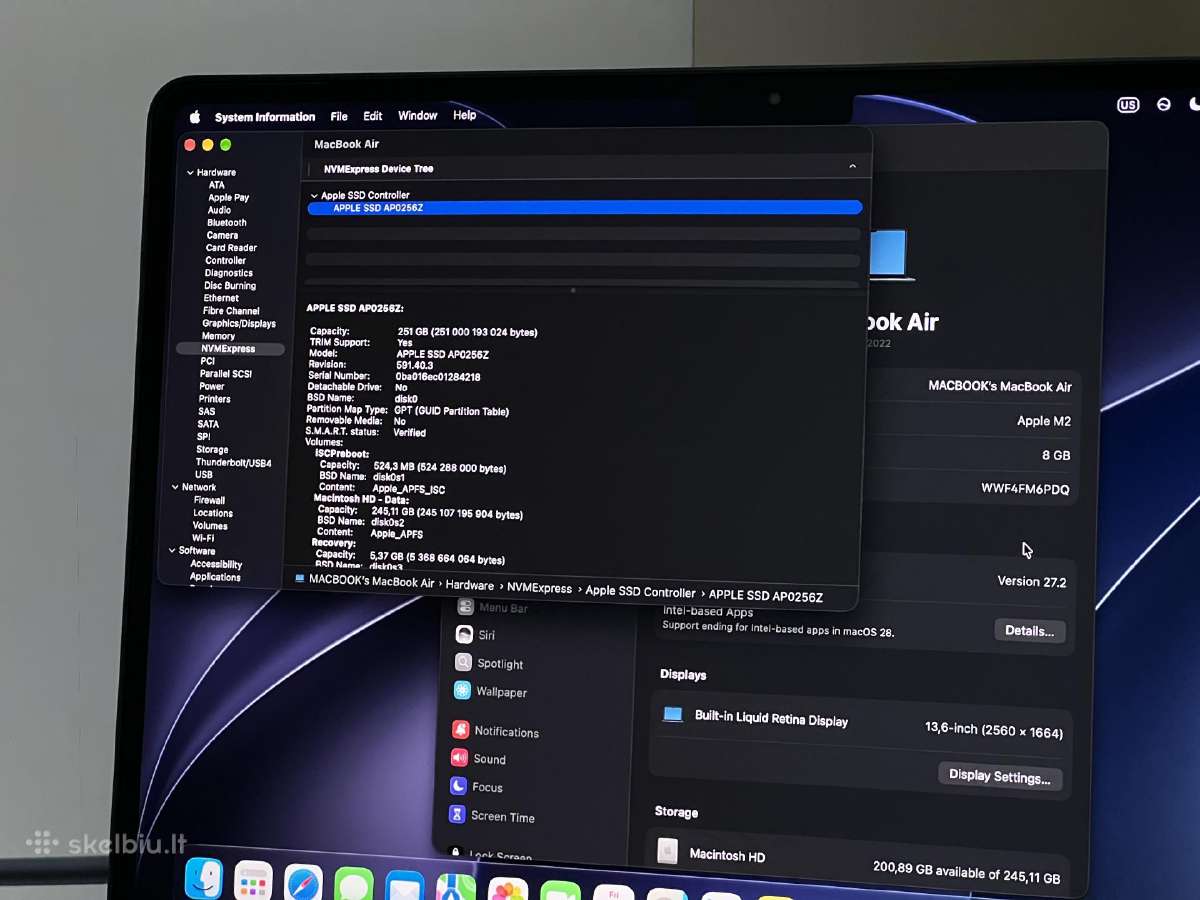
Task: Click the WWF4FM6PDQ serial value in Settings
Action: pyautogui.click(x=1025, y=489)
